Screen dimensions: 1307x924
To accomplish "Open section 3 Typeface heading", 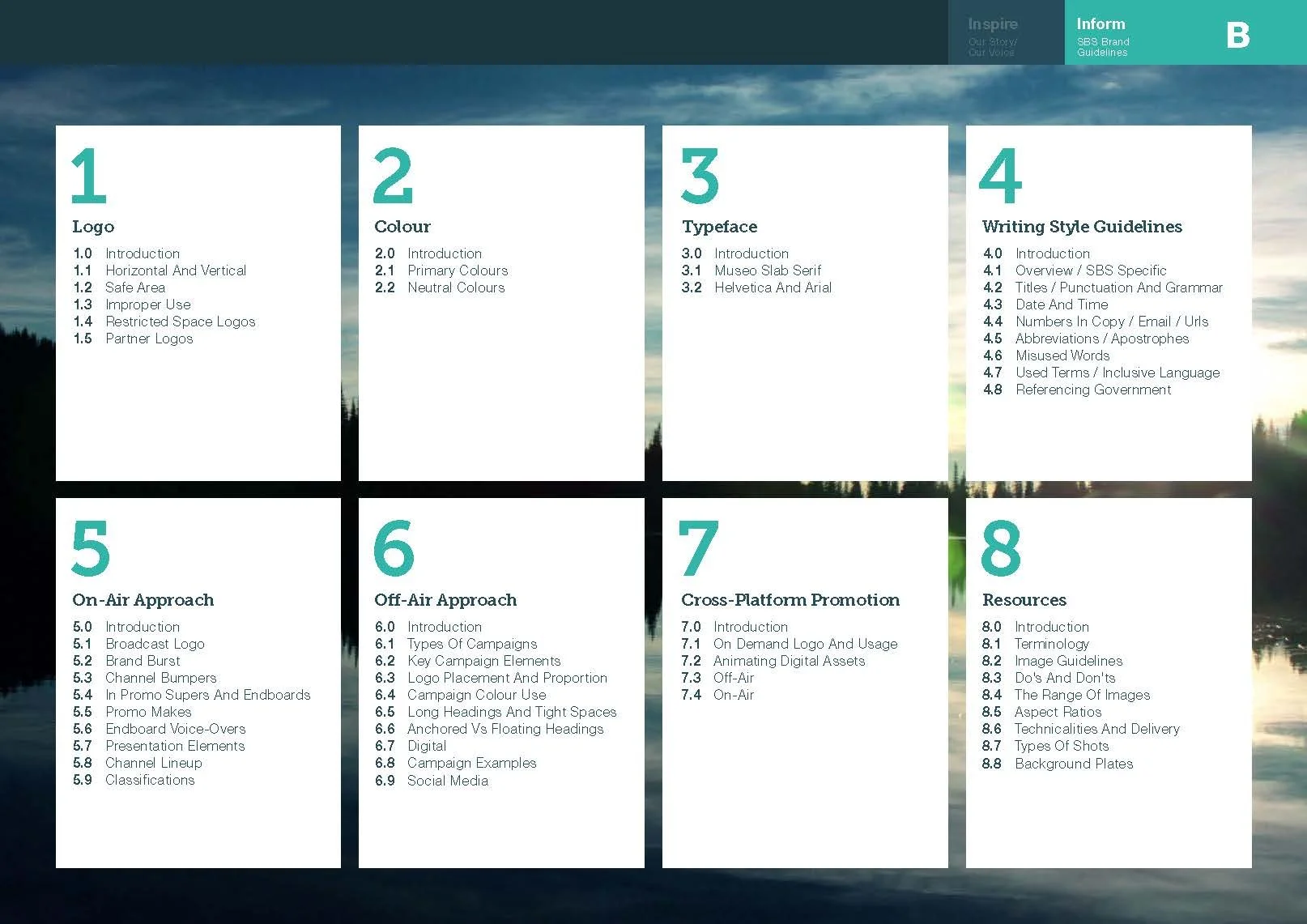I will click(x=720, y=227).
